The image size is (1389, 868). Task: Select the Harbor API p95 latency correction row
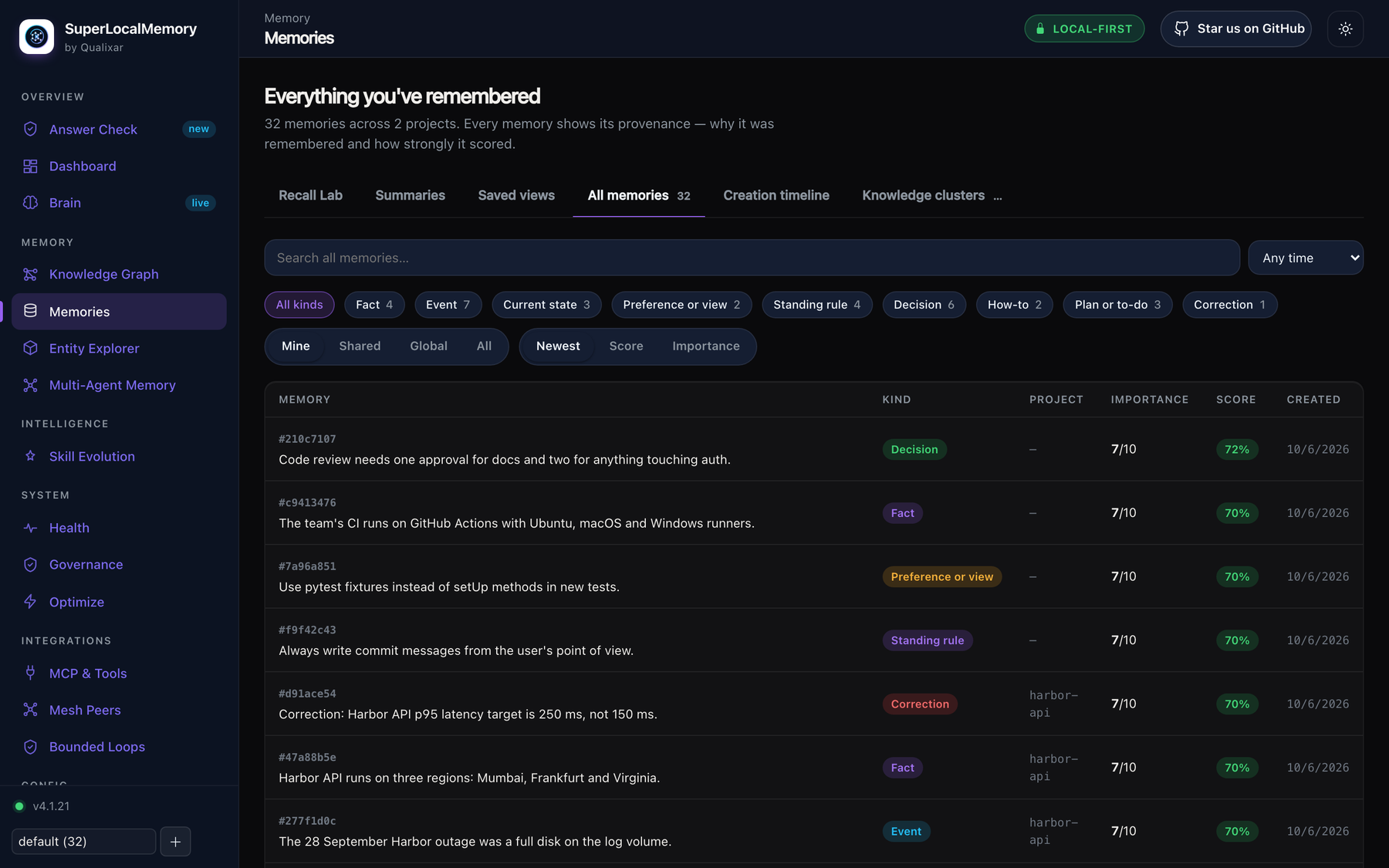pos(813,704)
